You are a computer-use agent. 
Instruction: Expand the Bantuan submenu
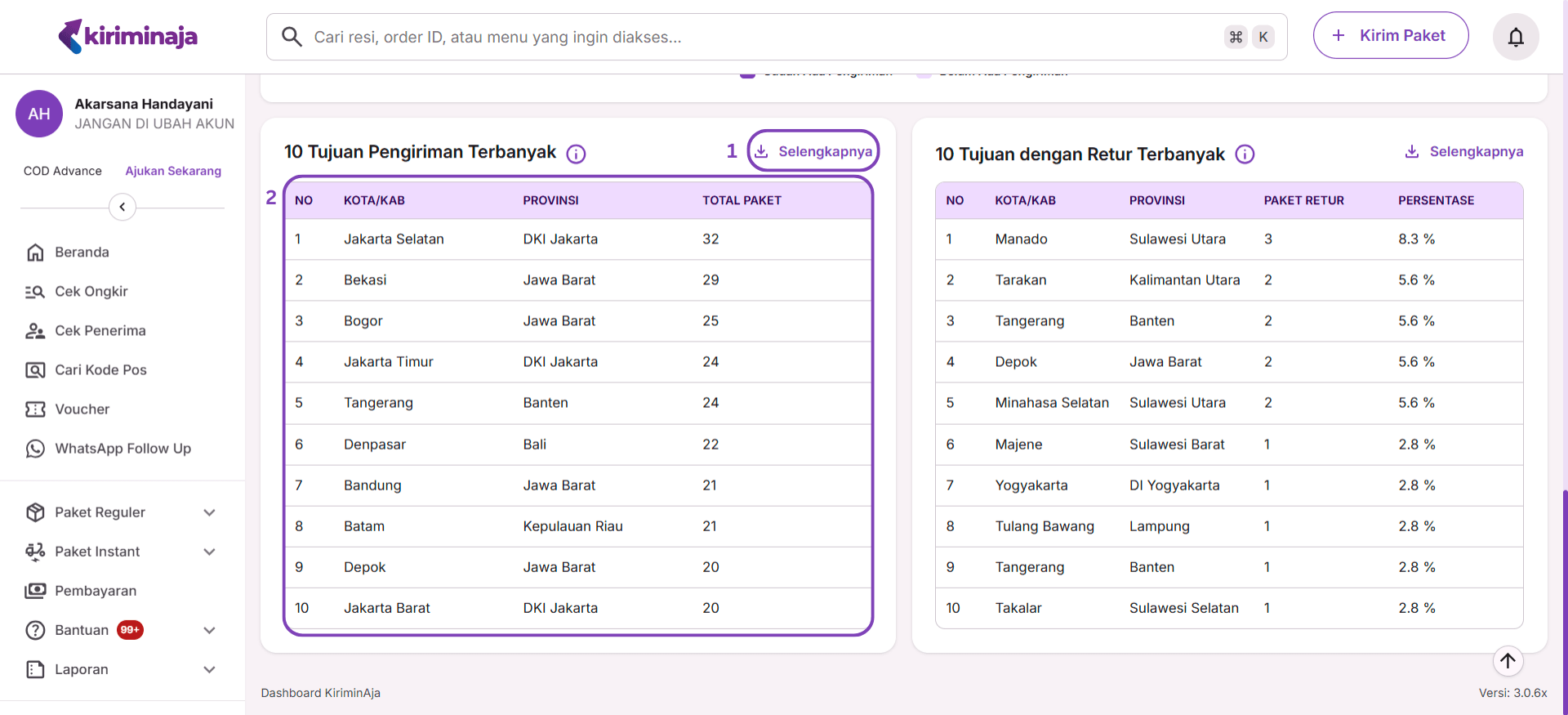pos(209,630)
